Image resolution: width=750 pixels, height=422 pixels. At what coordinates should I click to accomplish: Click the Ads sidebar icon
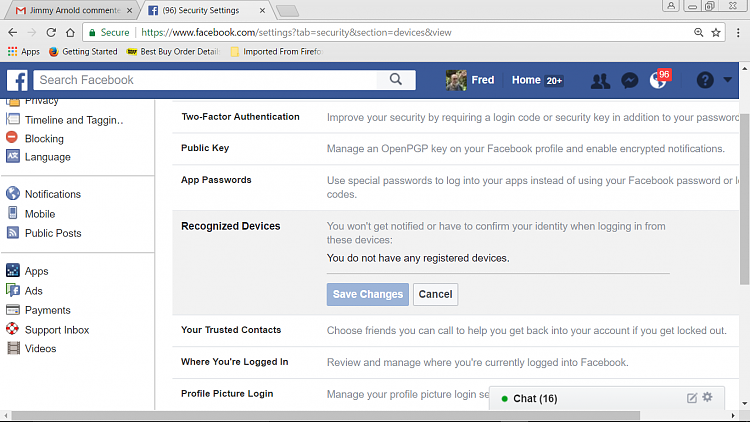coord(13,290)
